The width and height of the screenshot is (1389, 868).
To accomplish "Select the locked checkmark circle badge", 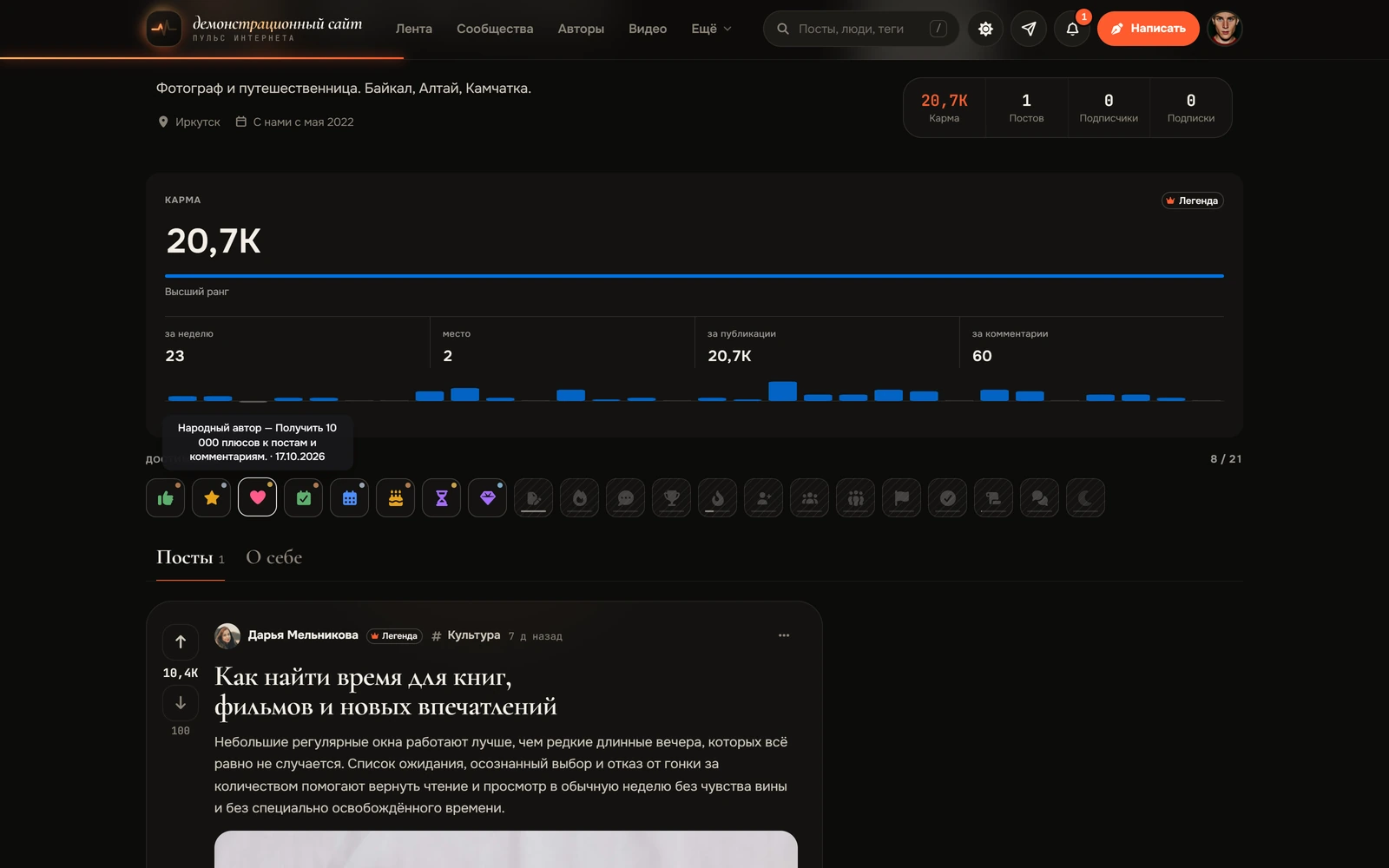I will coord(947,498).
